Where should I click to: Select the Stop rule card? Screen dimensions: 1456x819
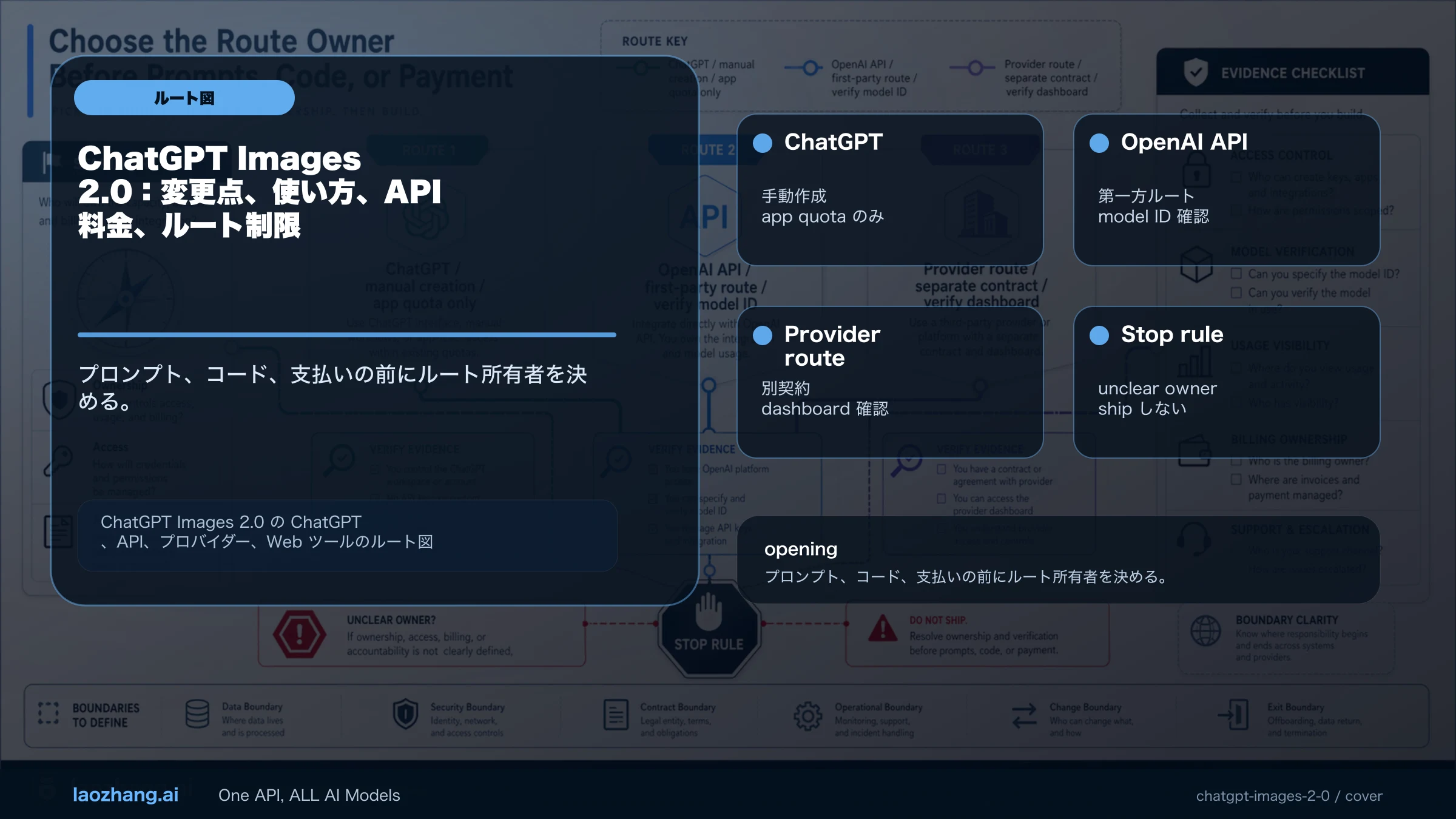(x=1227, y=382)
